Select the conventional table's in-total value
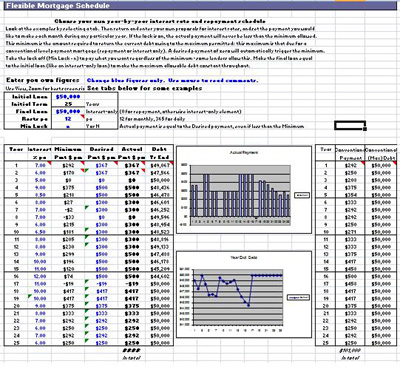Screen dimensions: 400x381 350,350
